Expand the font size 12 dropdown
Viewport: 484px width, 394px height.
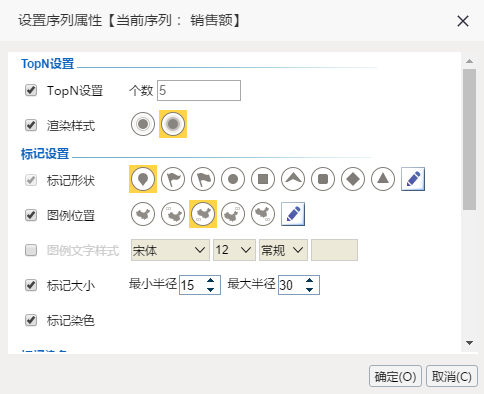[x=234, y=250]
